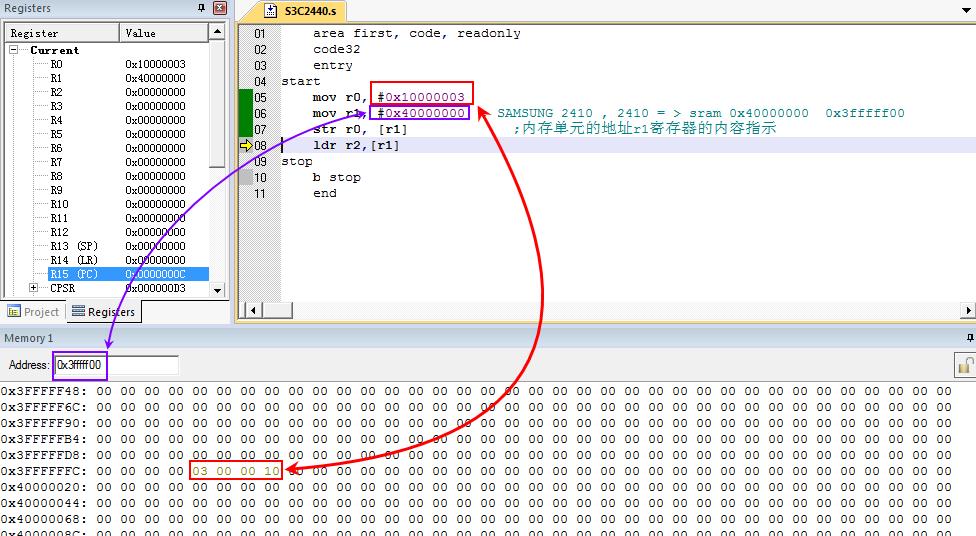Click the 'str r0, [r1]' code line
The image size is (976, 536).
(360, 129)
